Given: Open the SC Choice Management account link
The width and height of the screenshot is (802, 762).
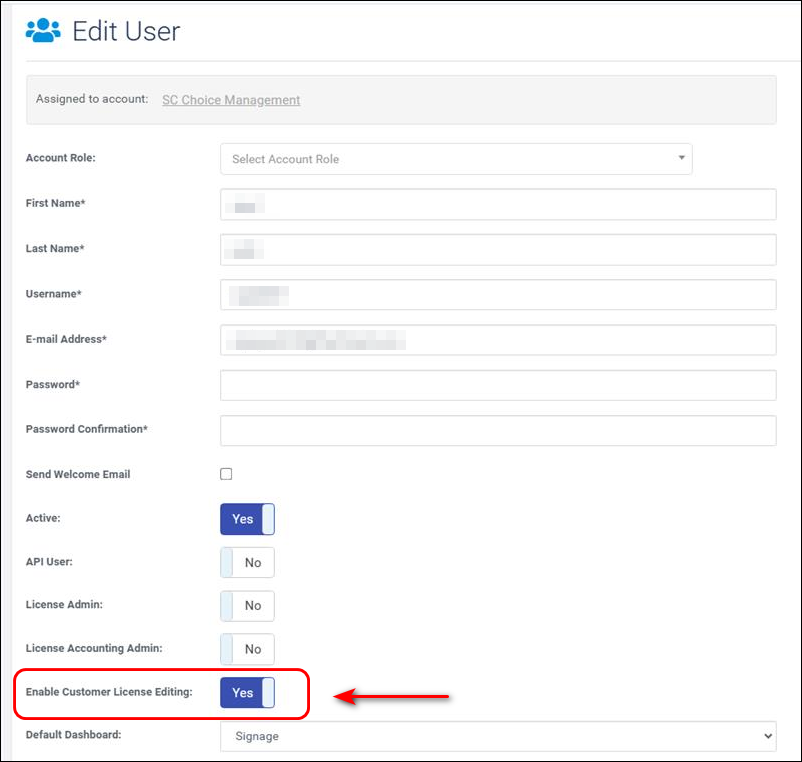Looking at the screenshot, I should (231, 100).
